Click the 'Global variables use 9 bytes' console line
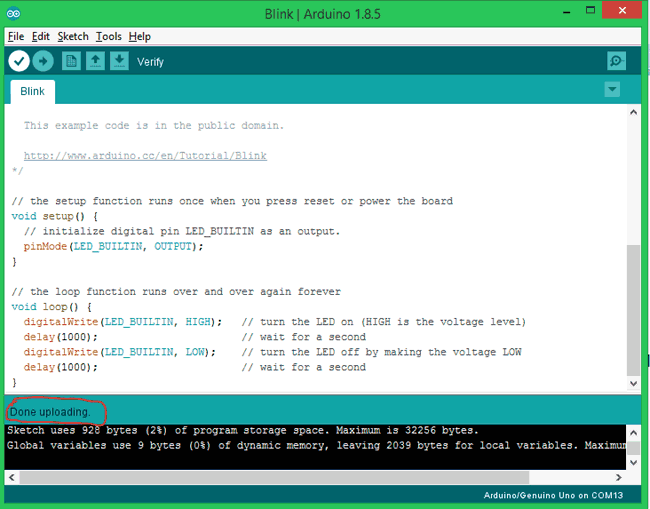The width and height of the screenshot is (650, 509). (317, 446)
